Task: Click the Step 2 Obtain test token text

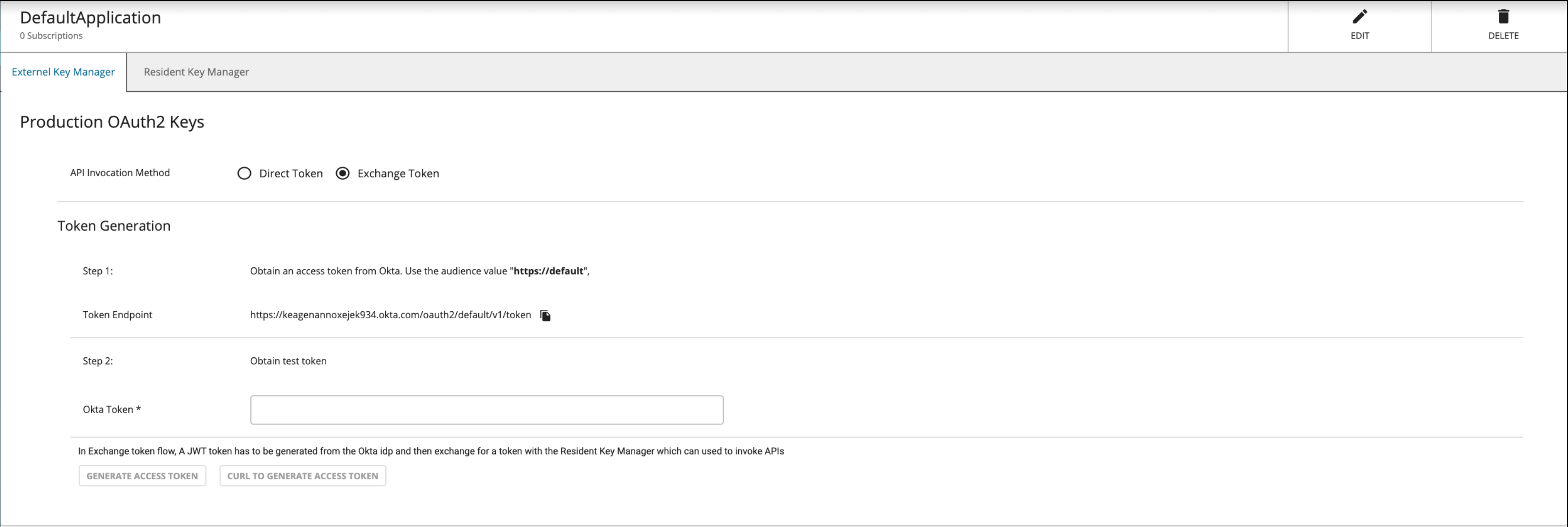Action: 288,360
